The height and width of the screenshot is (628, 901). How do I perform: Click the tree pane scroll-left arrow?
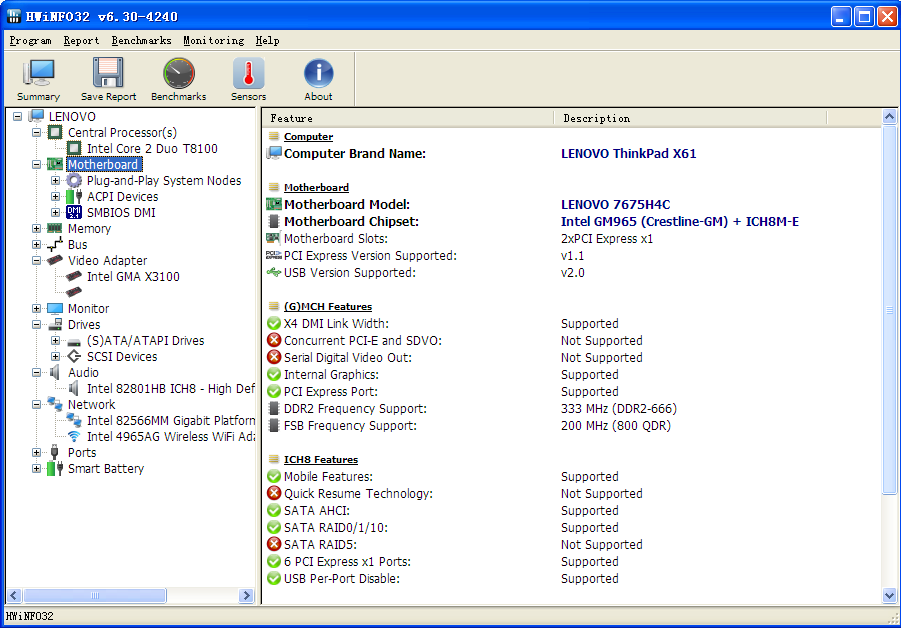point(14,595)
